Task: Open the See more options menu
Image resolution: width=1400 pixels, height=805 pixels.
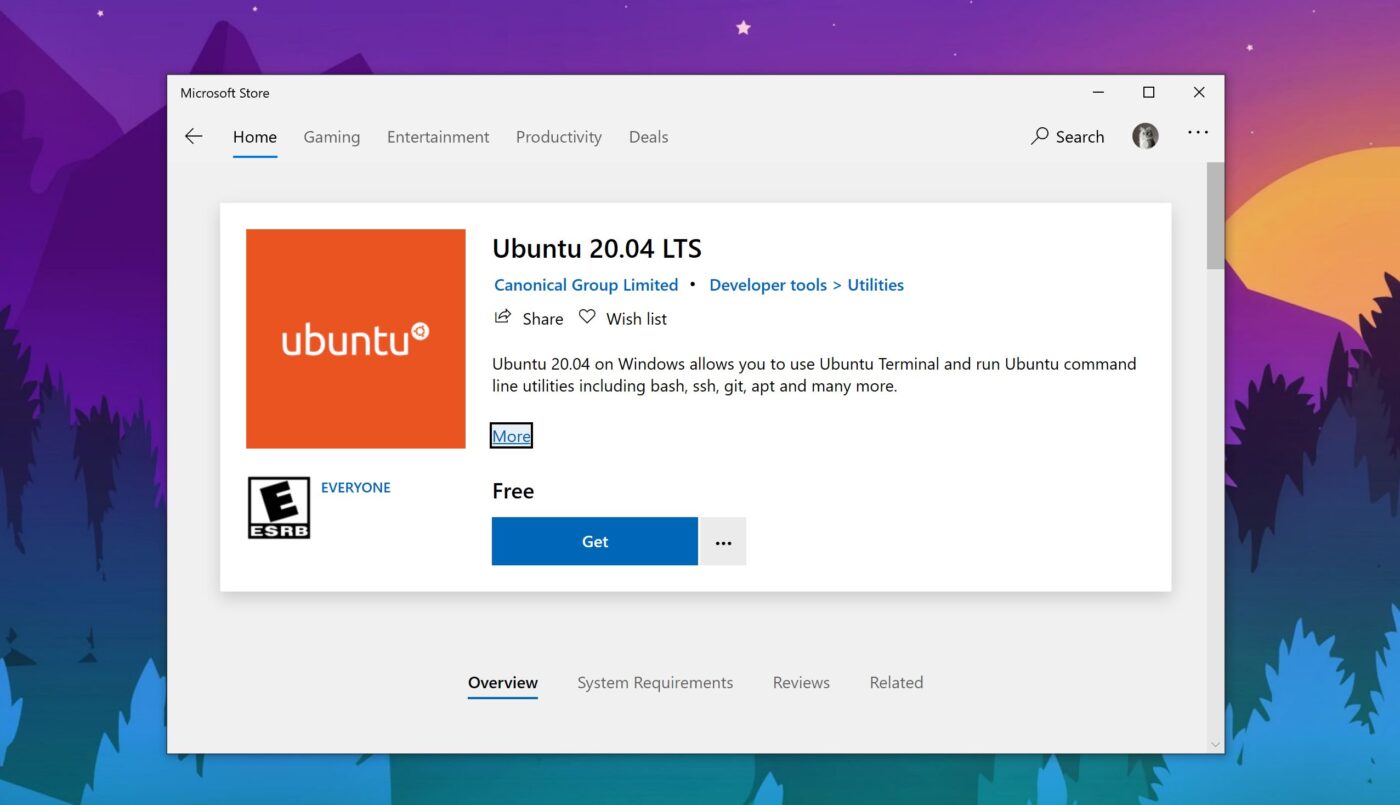Action: pos(1197,132)
